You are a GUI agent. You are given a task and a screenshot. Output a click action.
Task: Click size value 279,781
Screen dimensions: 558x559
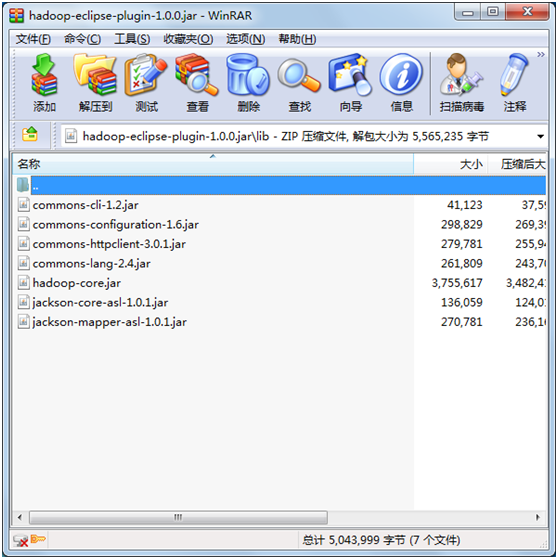462,244
